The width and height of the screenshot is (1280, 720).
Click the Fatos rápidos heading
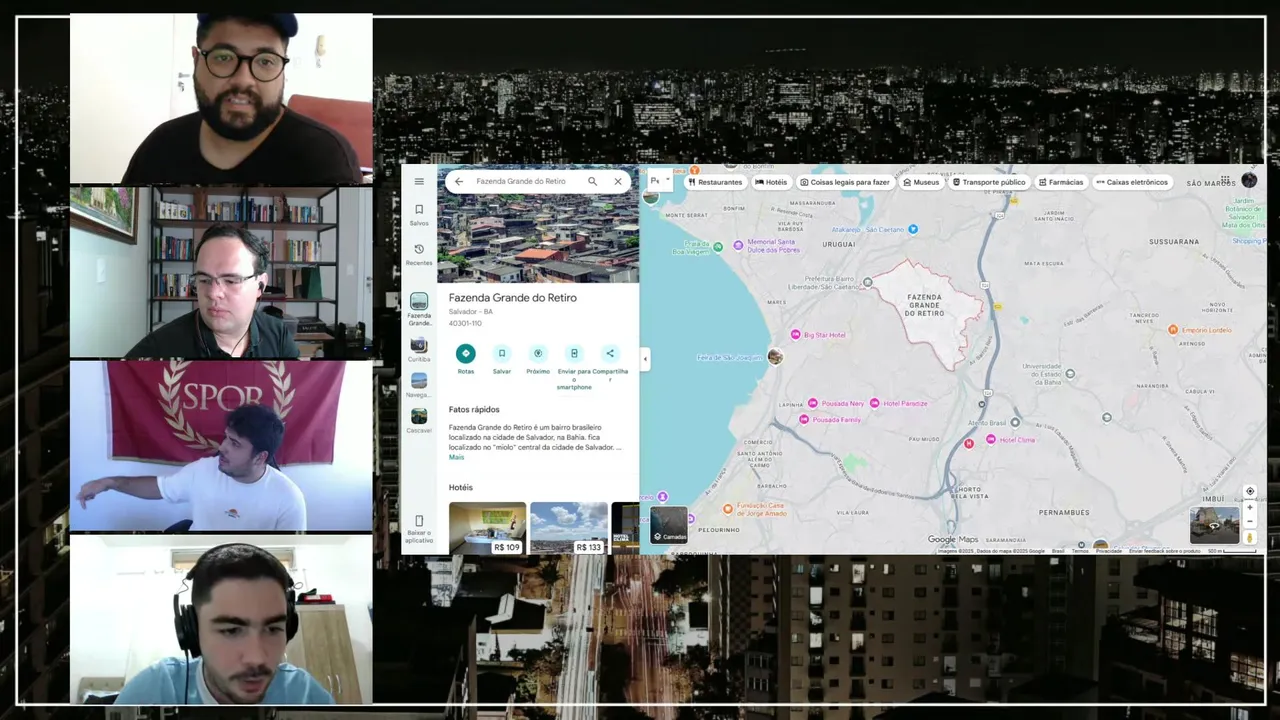[x=474, y=409]
